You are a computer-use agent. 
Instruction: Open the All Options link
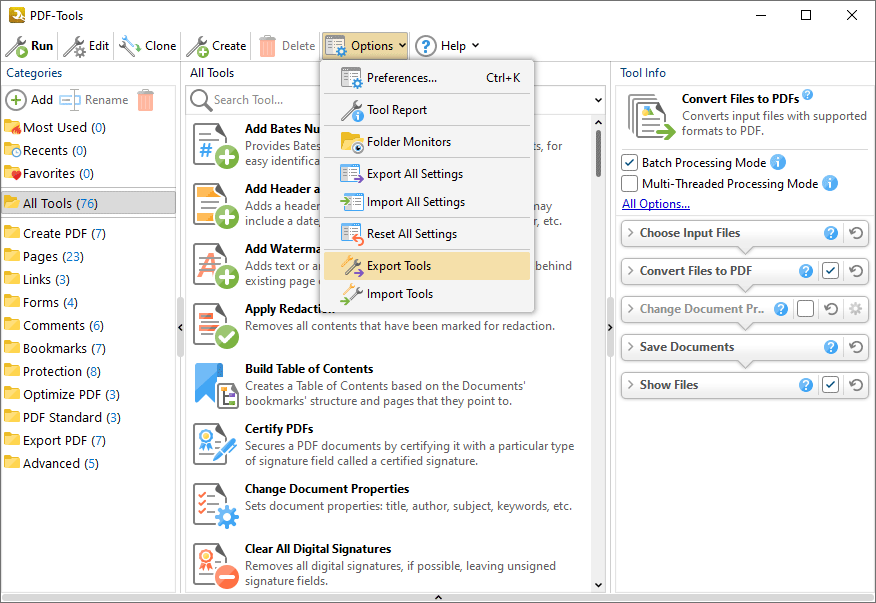pyautogui.click(x=656, y=204)
